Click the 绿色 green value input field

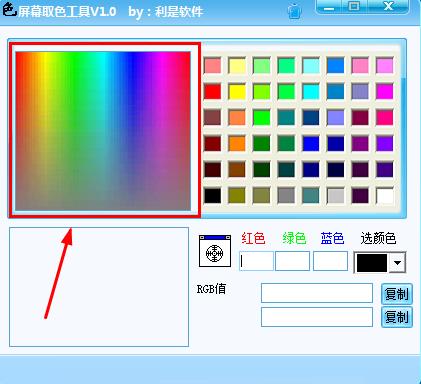point(293,261)
